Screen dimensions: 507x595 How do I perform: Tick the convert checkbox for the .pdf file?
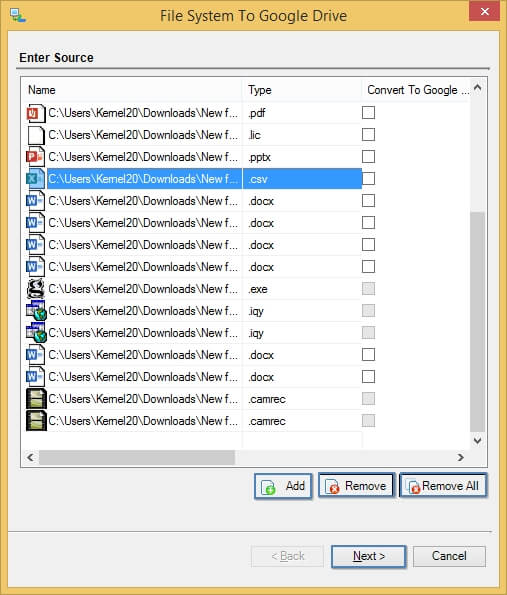point(368,113)
